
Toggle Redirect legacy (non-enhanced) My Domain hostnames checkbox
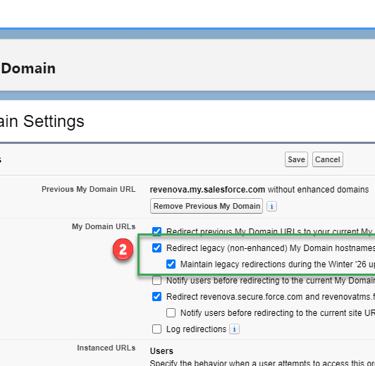tap(157, 248)
